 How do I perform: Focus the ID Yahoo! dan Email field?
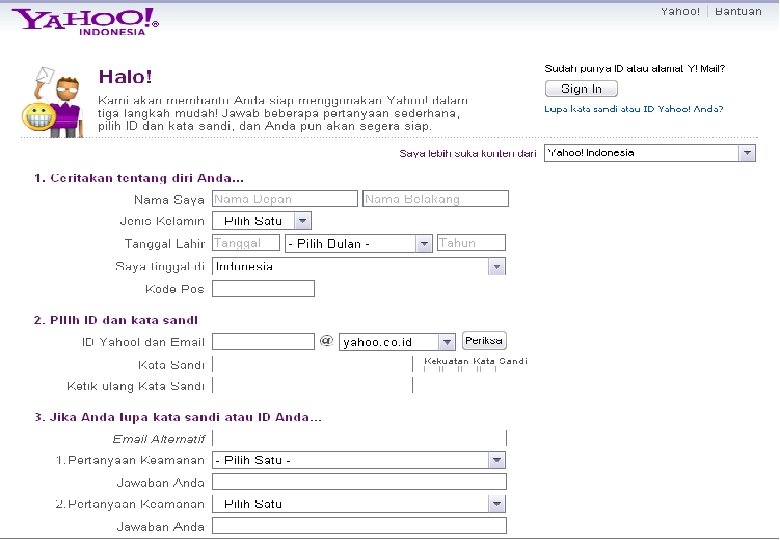263,341
